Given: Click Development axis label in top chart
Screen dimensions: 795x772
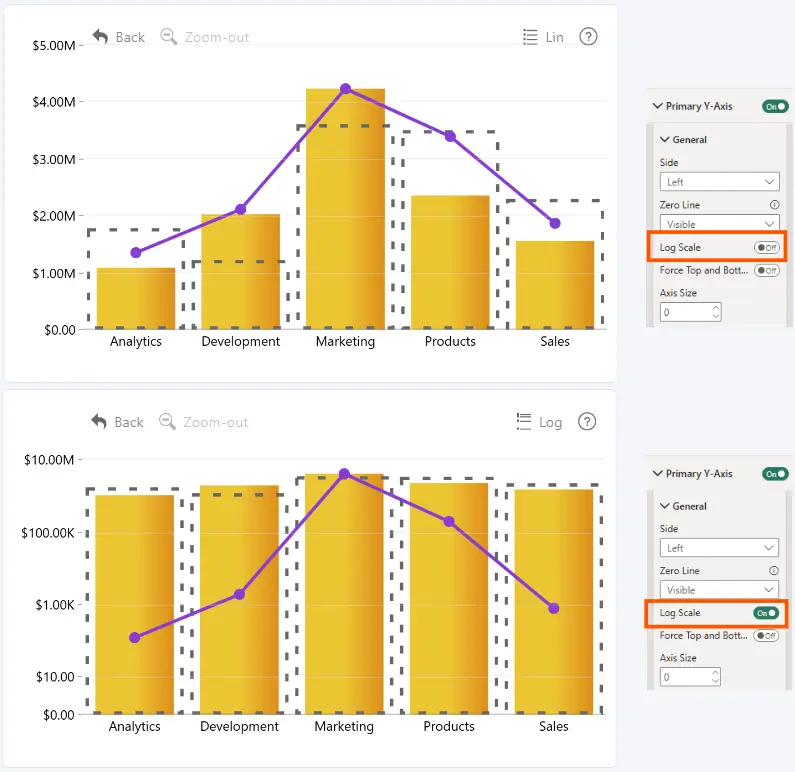Looking at the screenshot, I should click(240, 341).
